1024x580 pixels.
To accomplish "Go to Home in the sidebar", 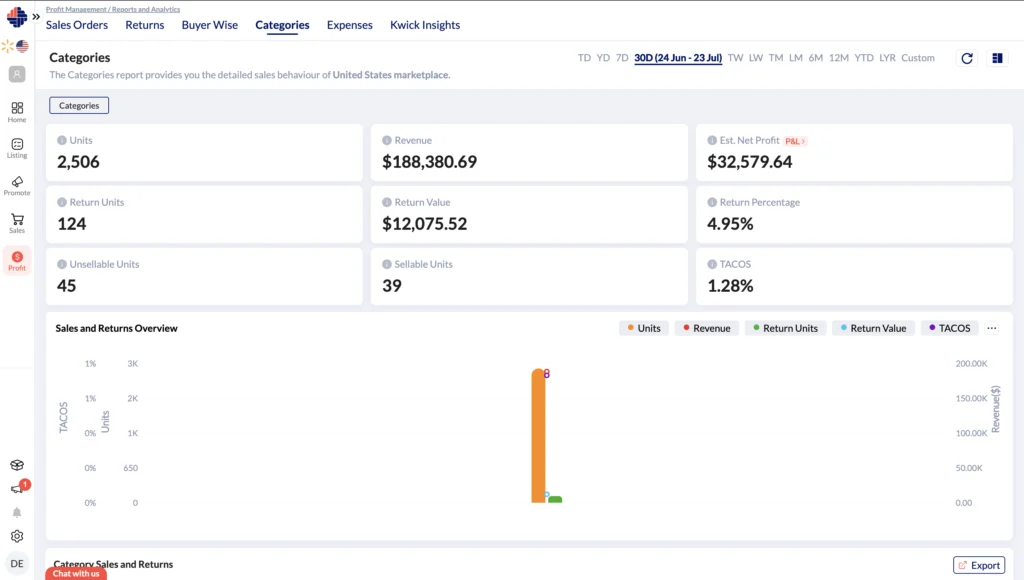I will (x=17, y=112).
